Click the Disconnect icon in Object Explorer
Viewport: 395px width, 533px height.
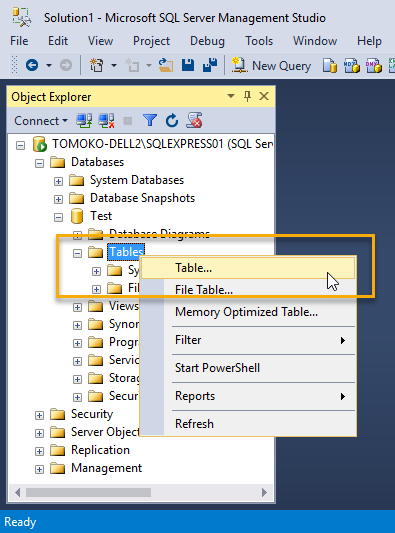pos(106,121)
